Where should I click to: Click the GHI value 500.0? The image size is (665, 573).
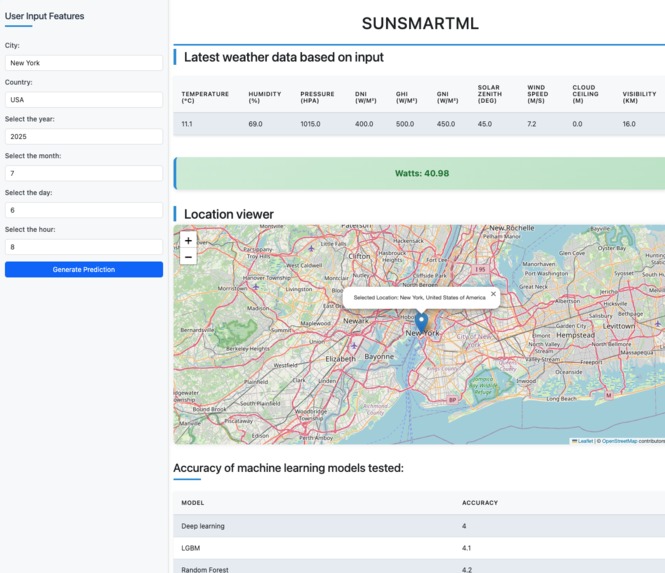click(405, 124)
